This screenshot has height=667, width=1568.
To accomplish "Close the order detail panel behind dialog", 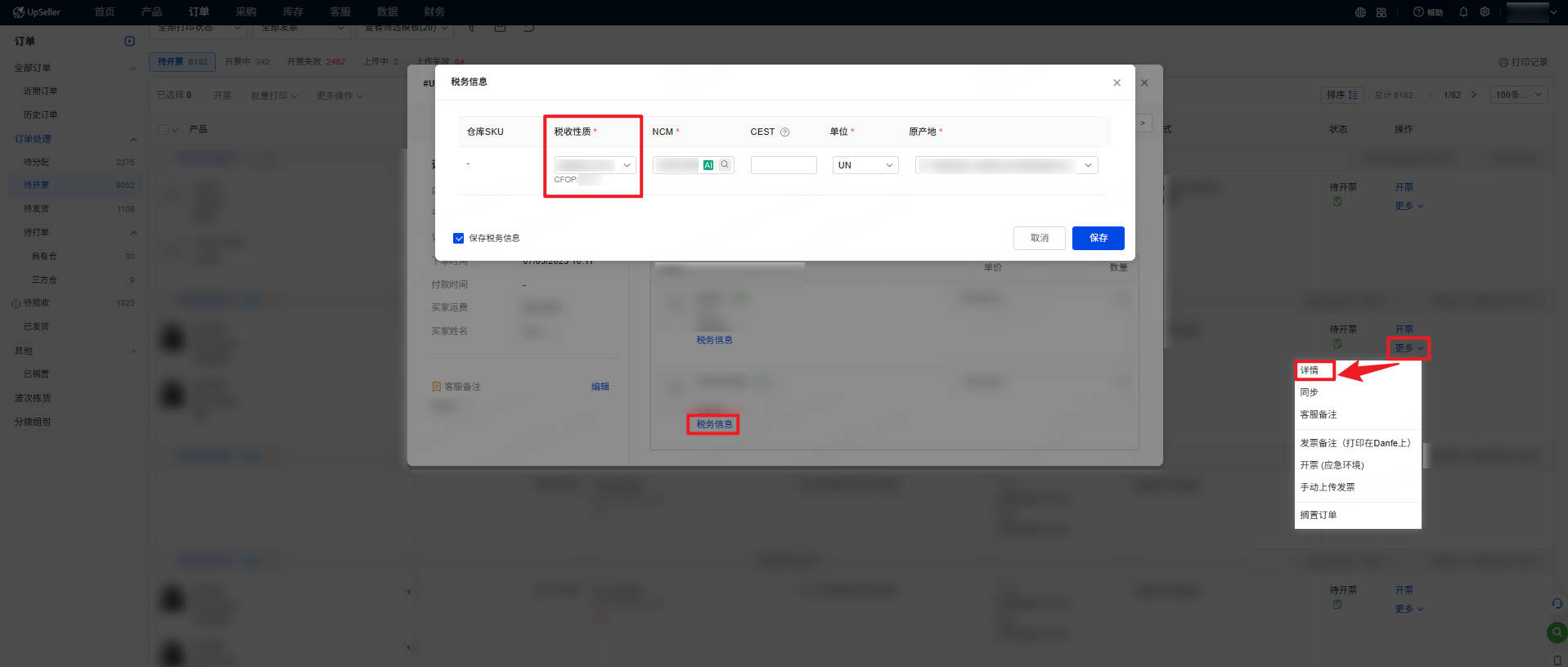I will click(x=1144, y=83).
